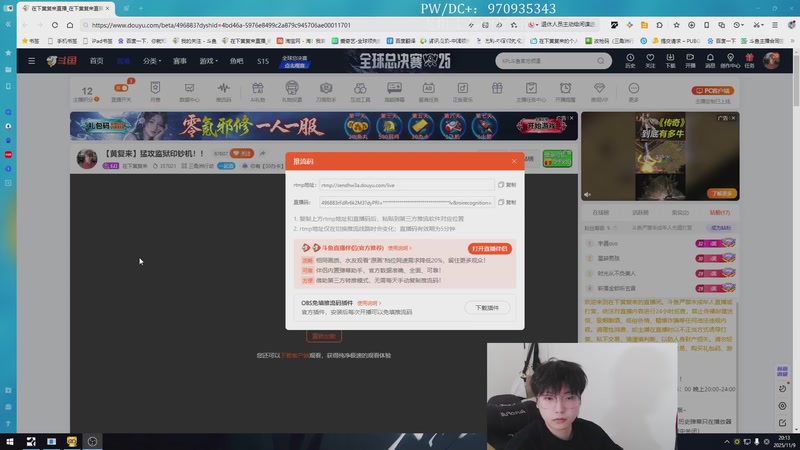Image resolution: width=800 pixels, height=450 pixels.
Task: Copy the 直播码 stream key
Action: [507, 203]
